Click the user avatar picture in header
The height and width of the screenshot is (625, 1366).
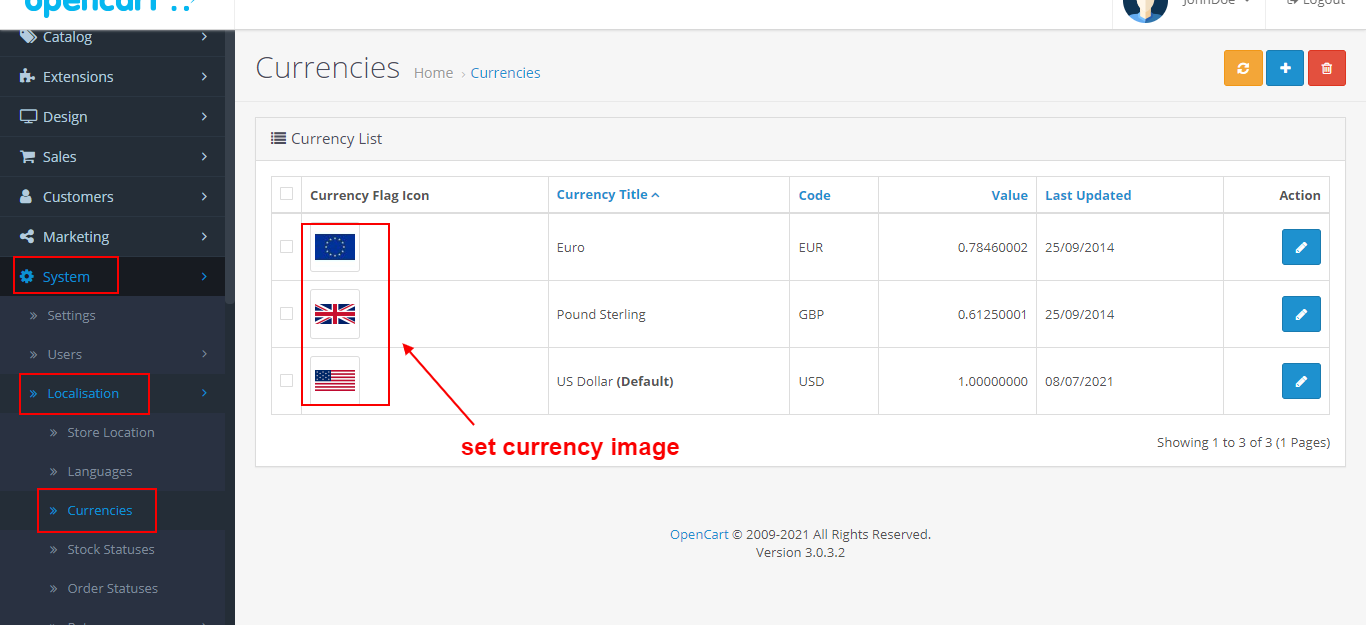click(1145, 8)
